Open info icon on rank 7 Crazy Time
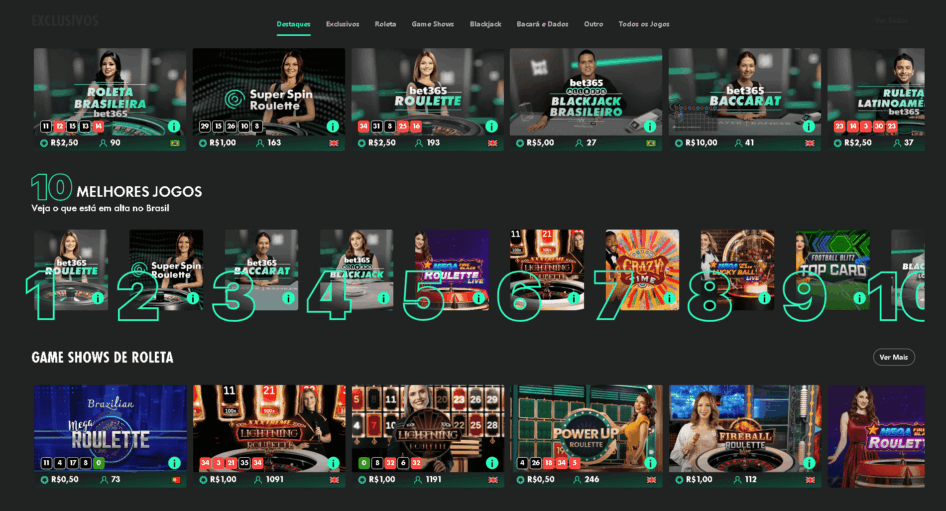 (x=669, y=298)
